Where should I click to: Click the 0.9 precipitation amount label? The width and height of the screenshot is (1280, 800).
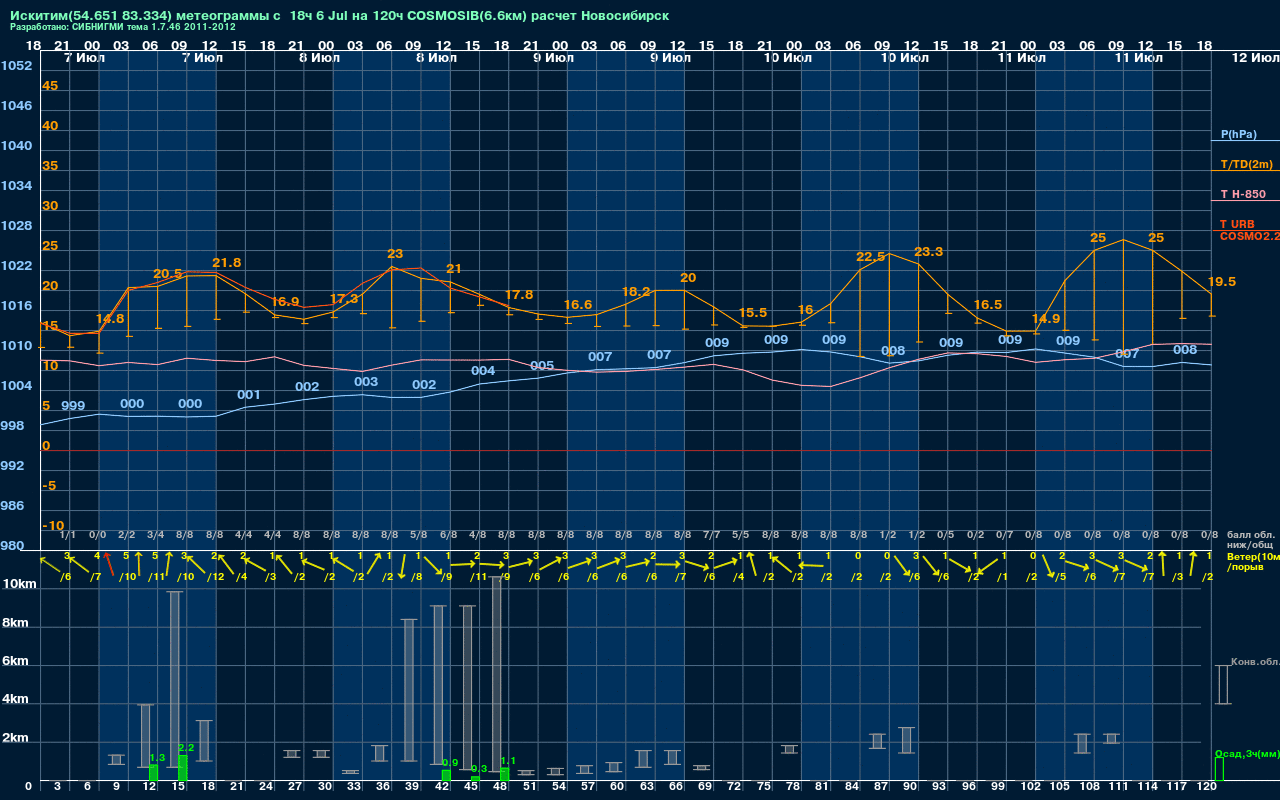click(450, 763)
